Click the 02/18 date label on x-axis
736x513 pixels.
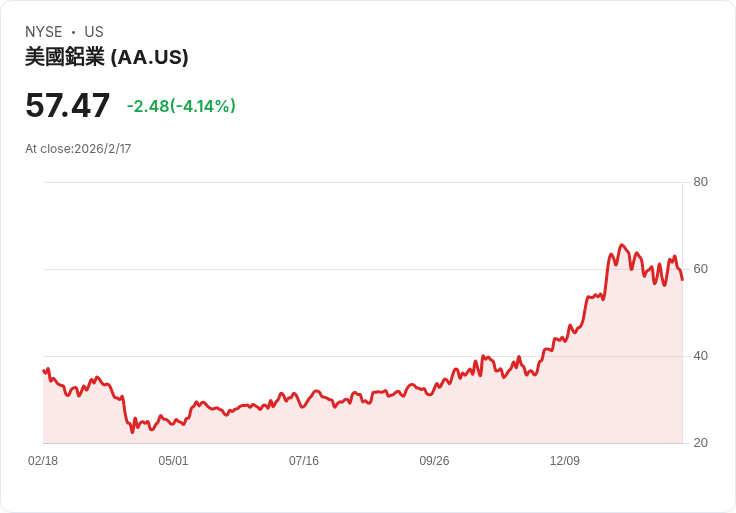(43, 461)
